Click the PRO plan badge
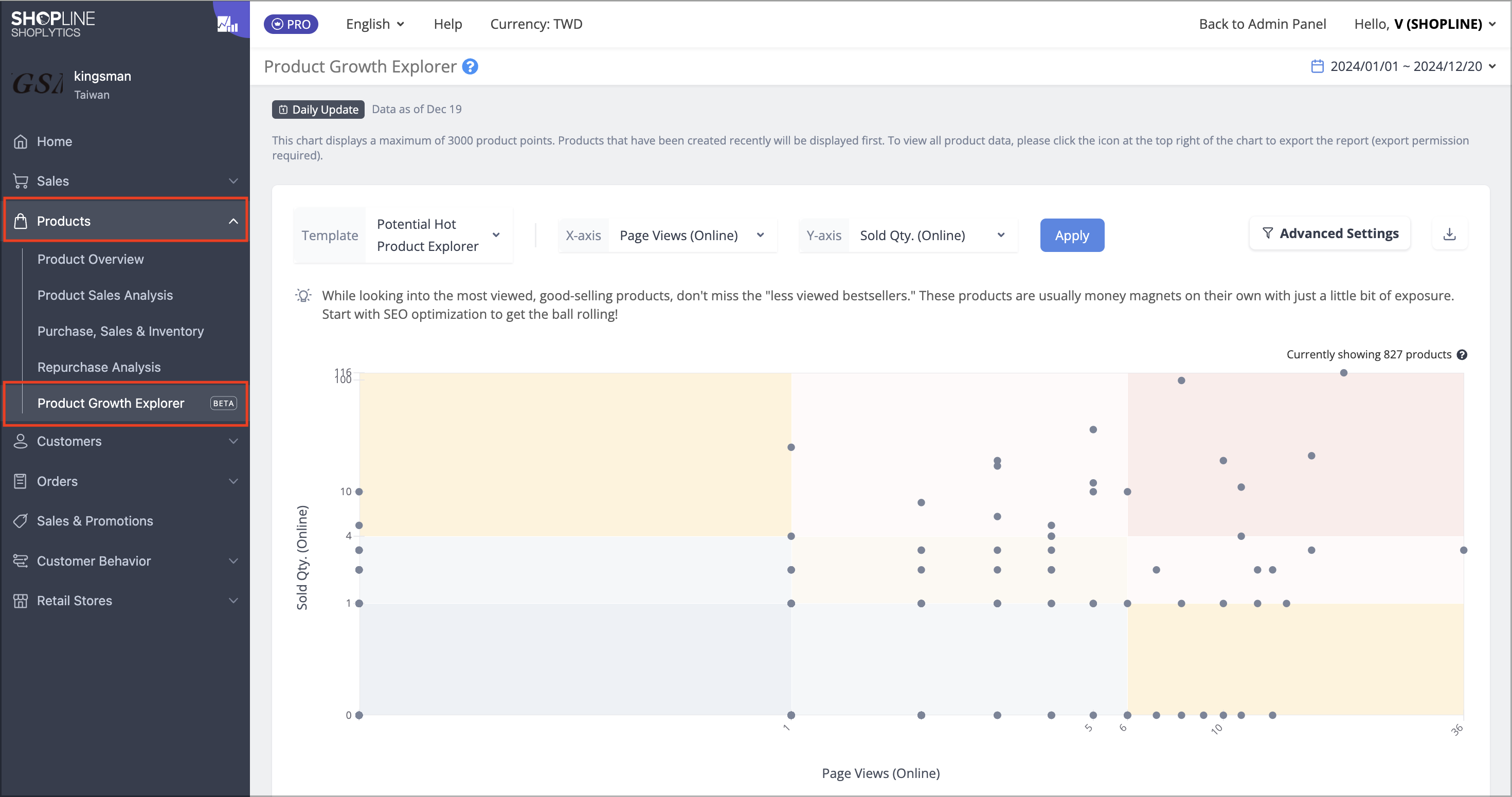Screen dimensions: 1512x797 point(291,24)
